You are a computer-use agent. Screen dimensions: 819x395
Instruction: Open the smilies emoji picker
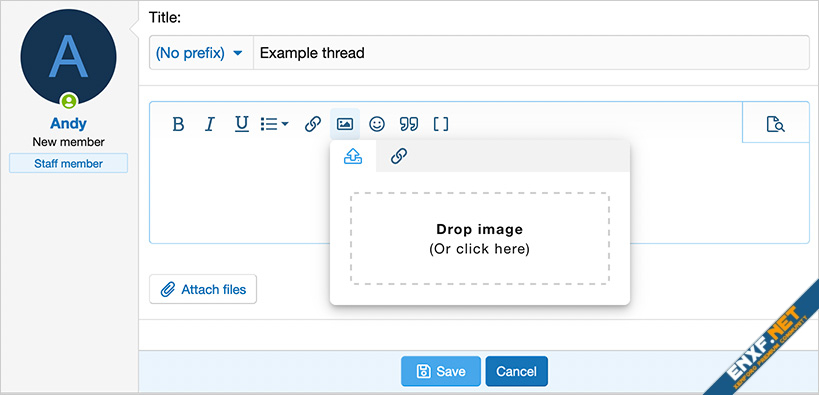pos(377,124)
